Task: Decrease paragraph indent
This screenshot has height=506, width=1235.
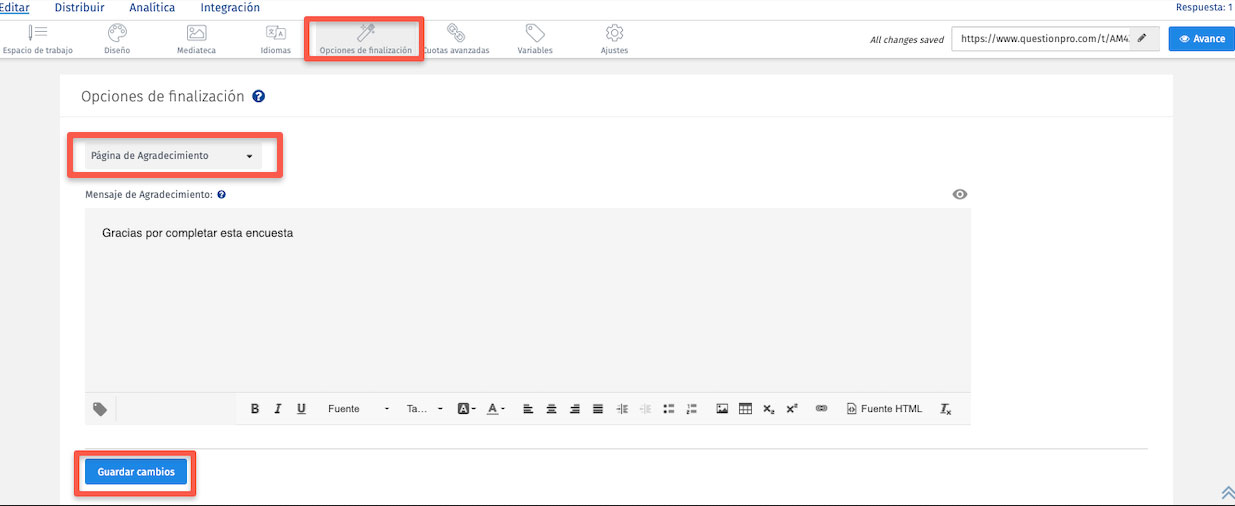Action: click(645, 409)
